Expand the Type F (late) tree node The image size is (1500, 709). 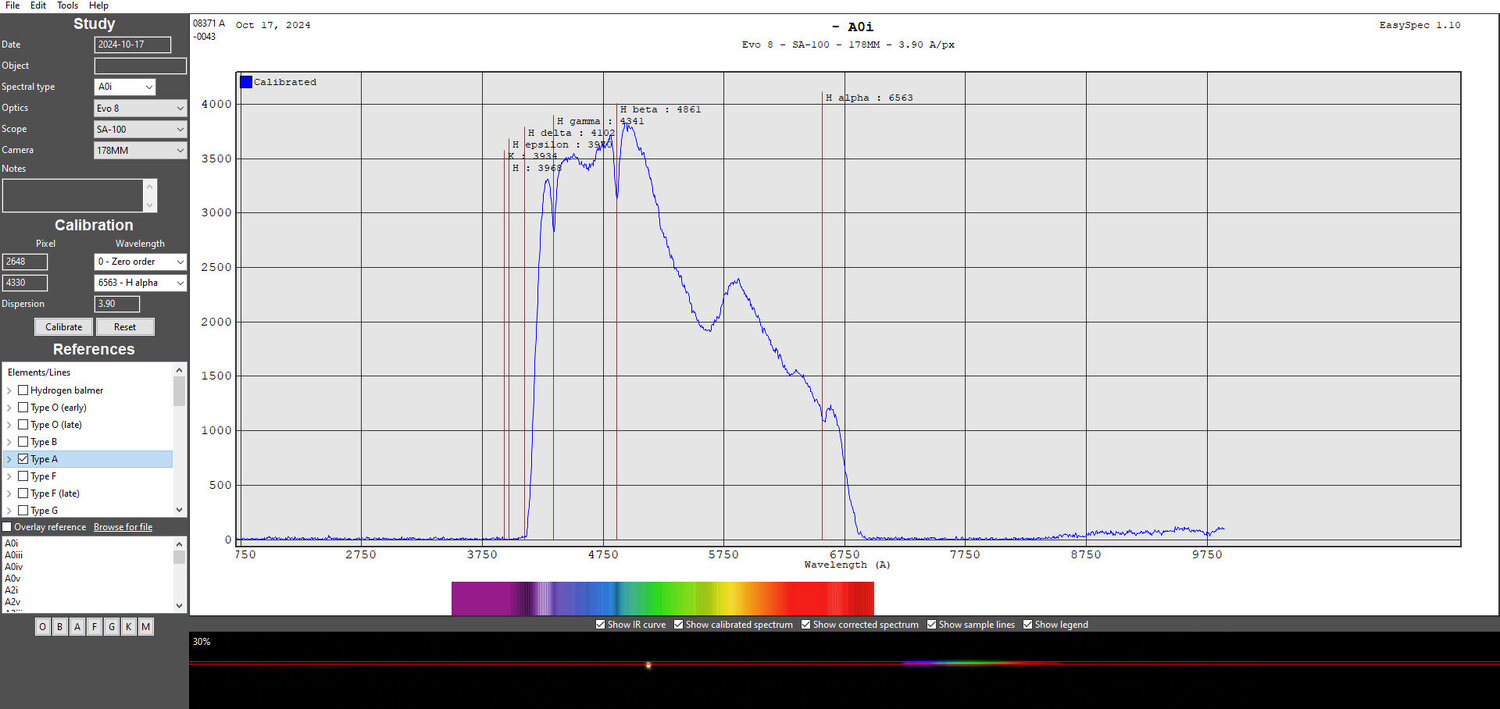(9, 493)
